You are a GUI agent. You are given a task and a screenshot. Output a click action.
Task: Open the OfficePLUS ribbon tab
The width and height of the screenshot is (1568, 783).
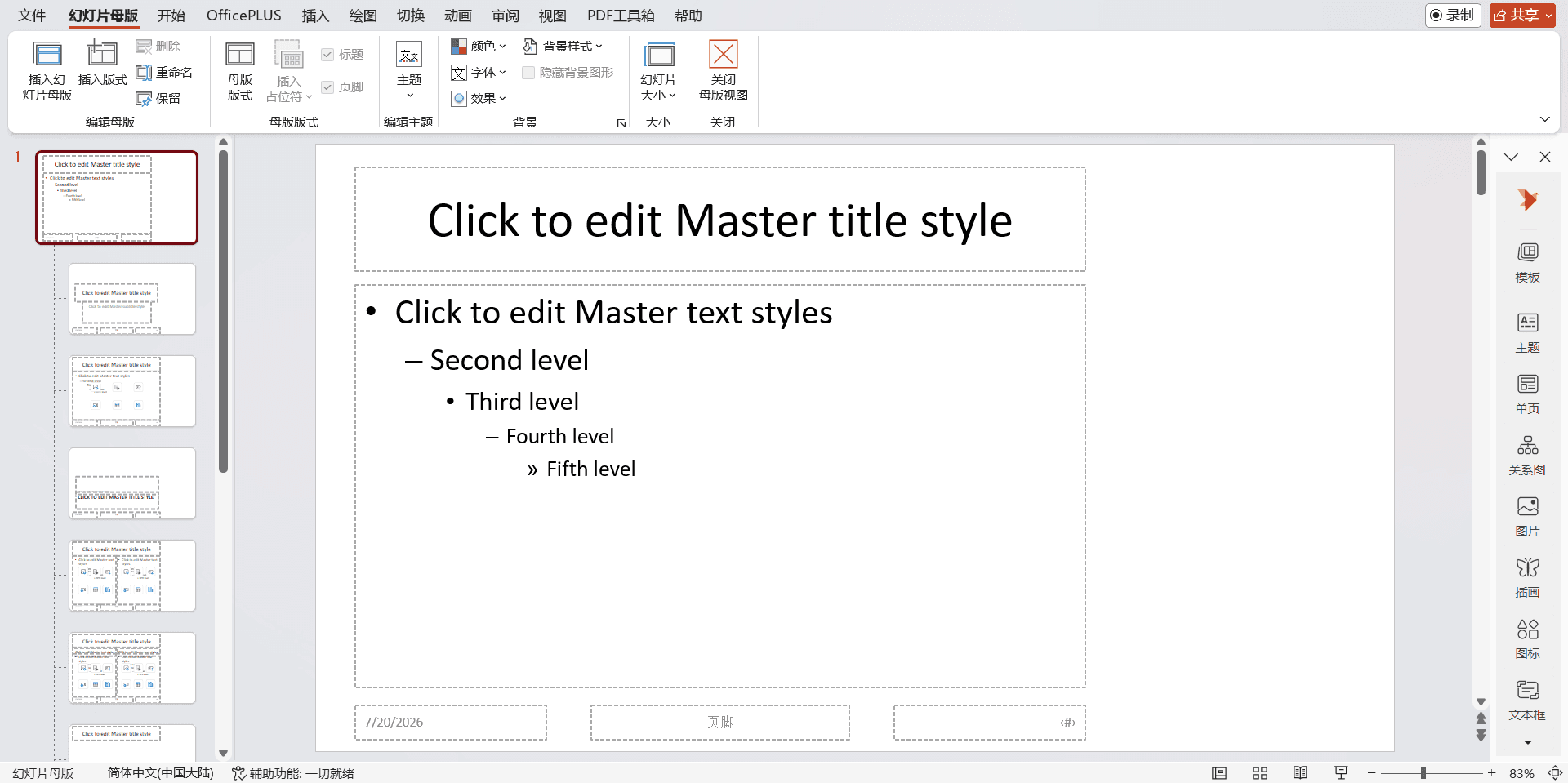coord(243,16)
